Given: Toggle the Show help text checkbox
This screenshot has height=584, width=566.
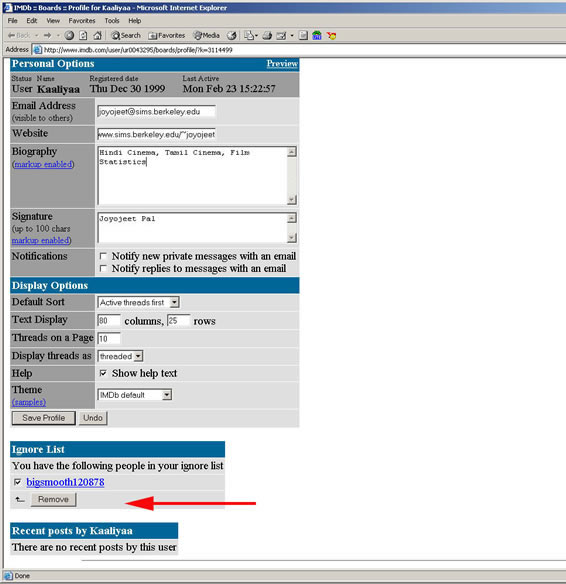Looking at the screenshot, I should coord(103,373).
